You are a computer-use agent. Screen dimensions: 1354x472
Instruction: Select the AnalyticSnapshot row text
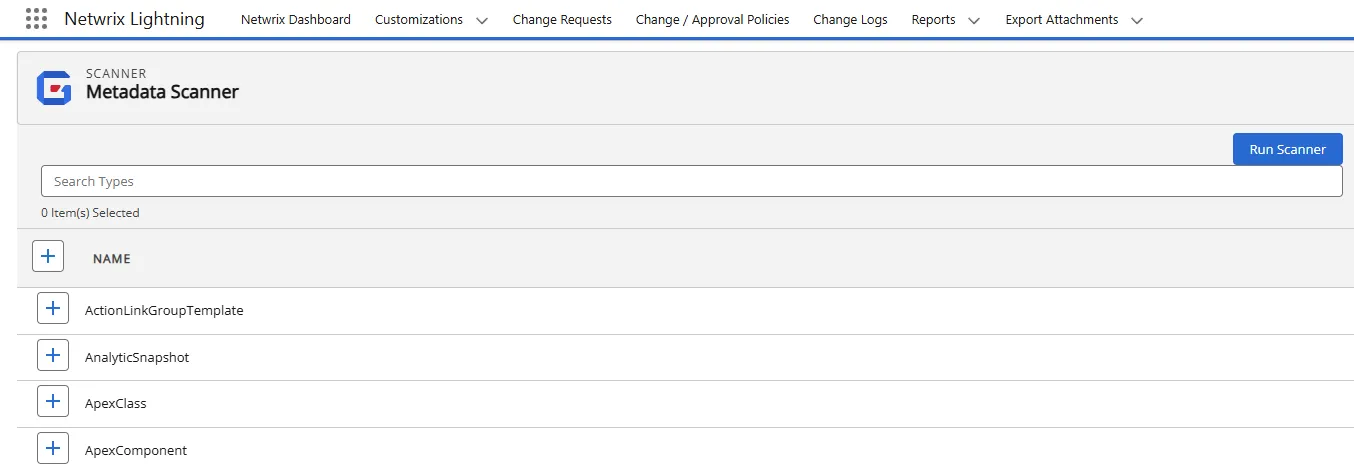137,357
